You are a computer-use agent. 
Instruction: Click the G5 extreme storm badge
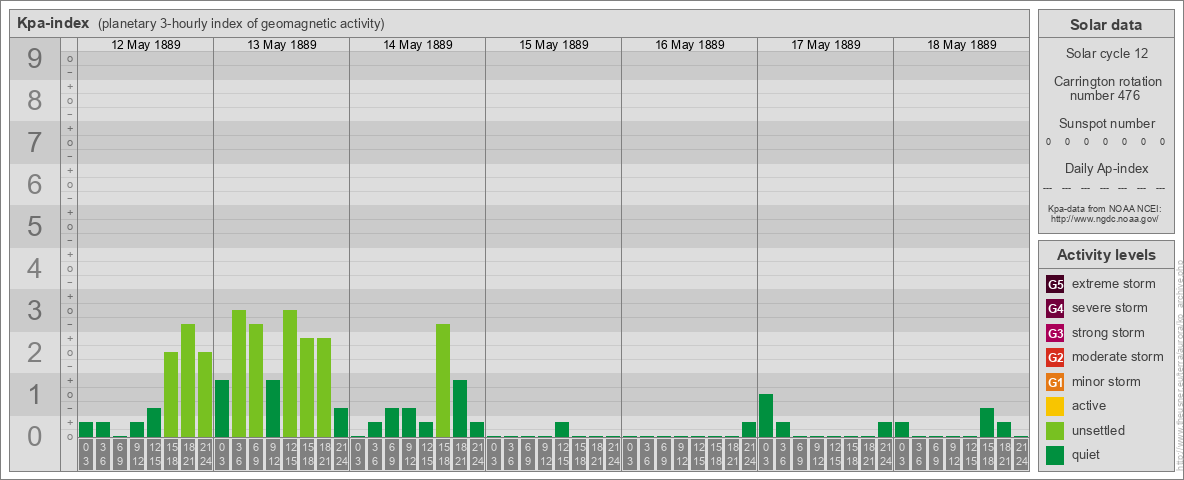[1055, 284]
